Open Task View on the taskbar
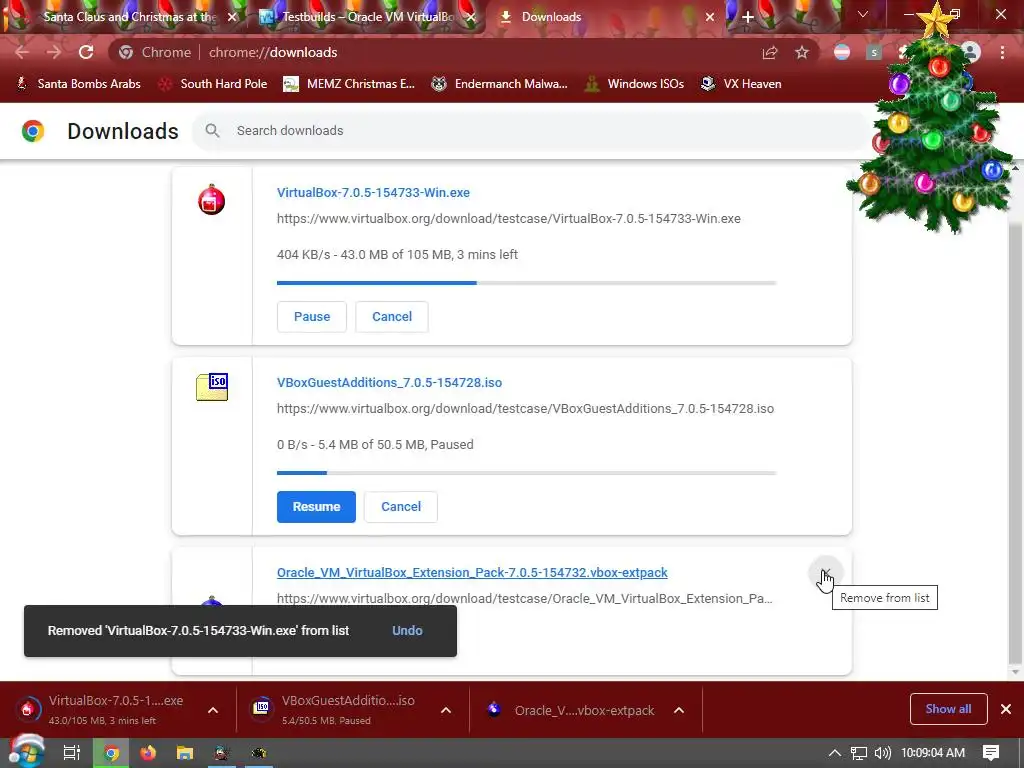 pos(71,753)
